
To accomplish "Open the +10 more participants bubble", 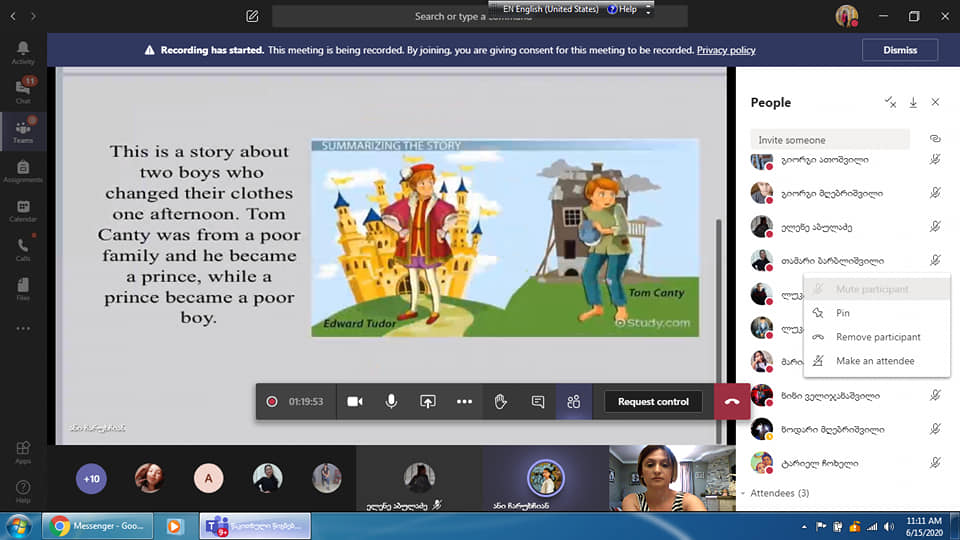I will (x=91, y=479).
